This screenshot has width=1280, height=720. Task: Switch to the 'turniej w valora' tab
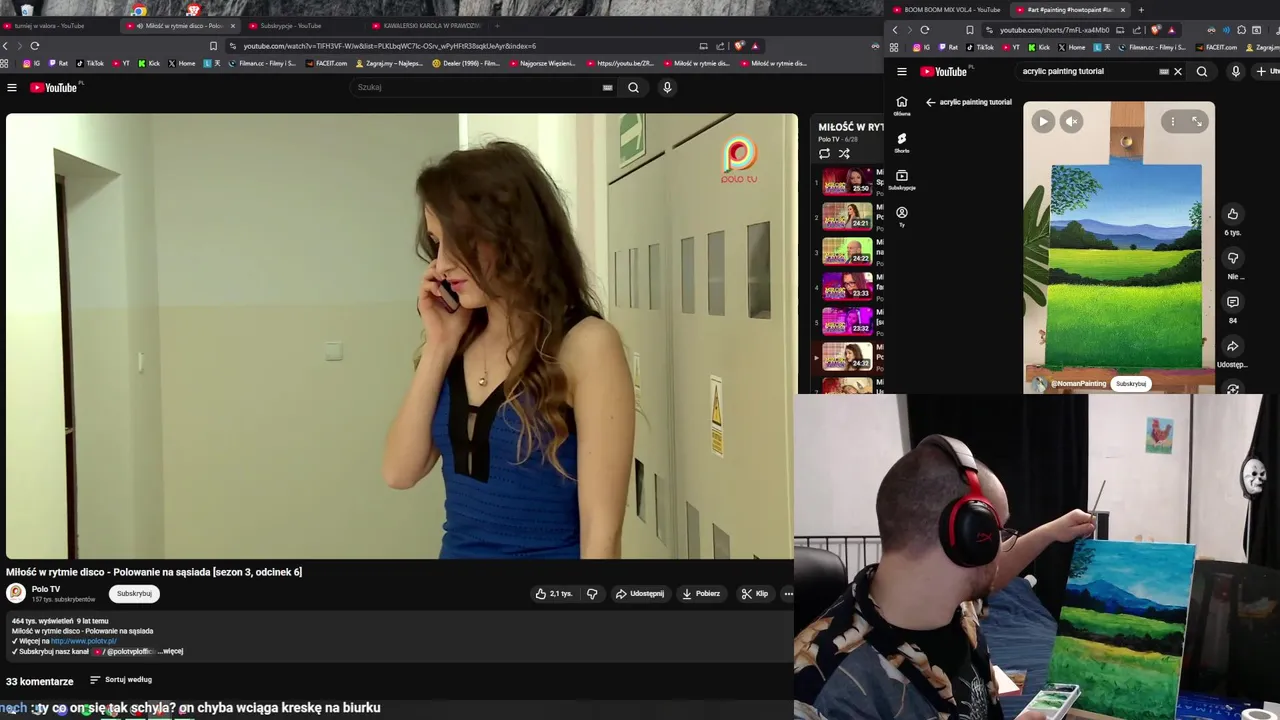(50, 26)
